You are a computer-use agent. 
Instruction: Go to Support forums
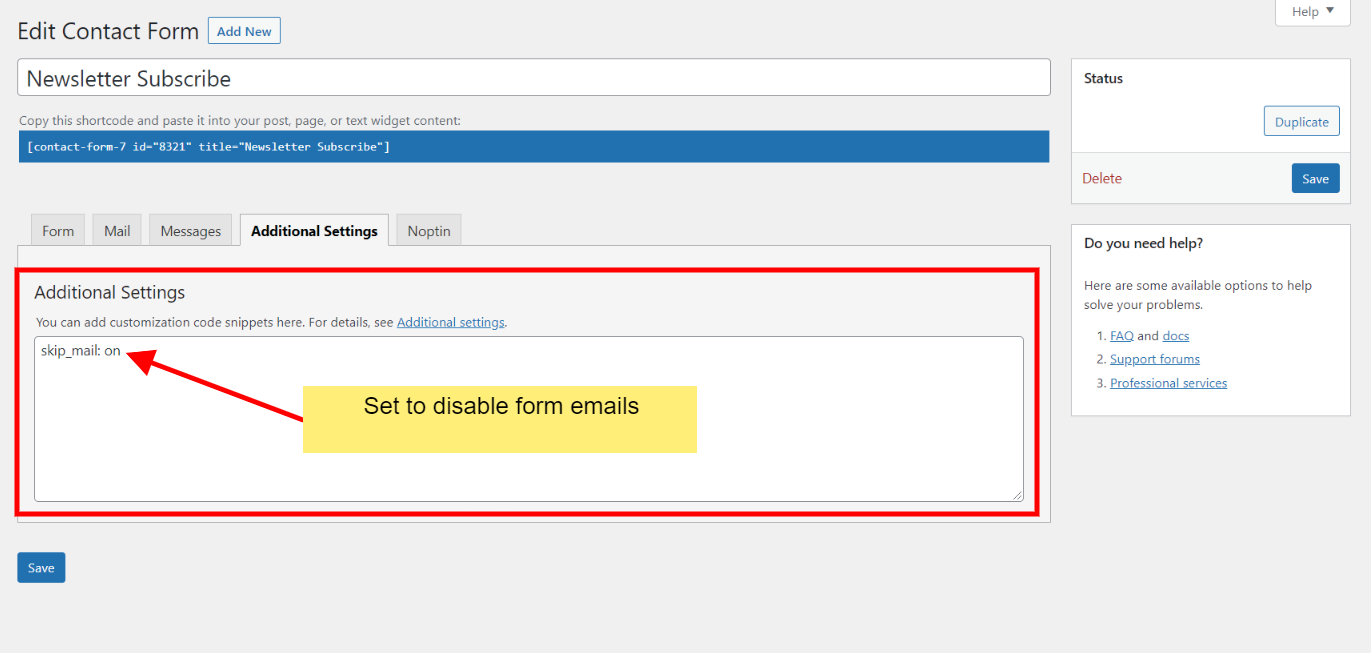click(x=1154, y=358)
